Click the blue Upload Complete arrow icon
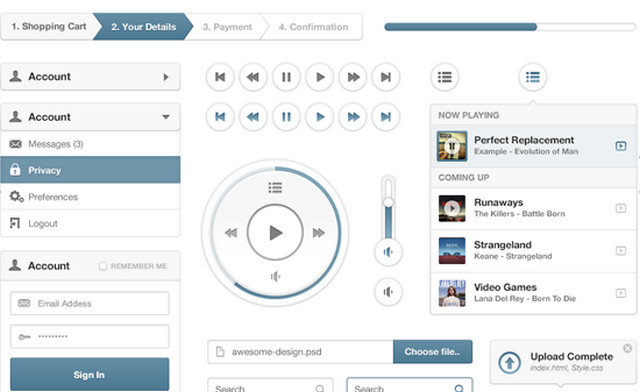The image size is (640, 392). [509, 362]
